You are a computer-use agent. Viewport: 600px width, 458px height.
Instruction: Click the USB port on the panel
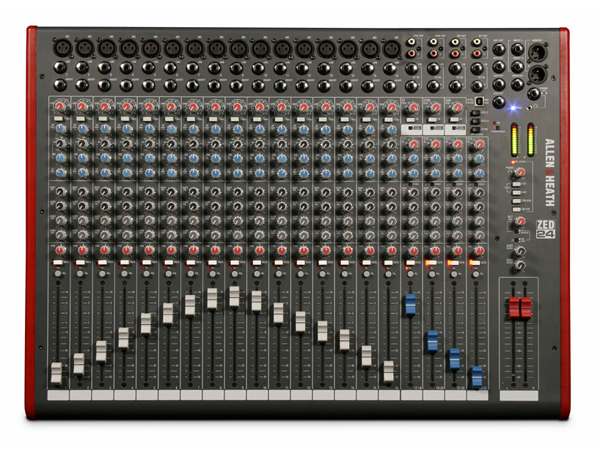(479, 101)
